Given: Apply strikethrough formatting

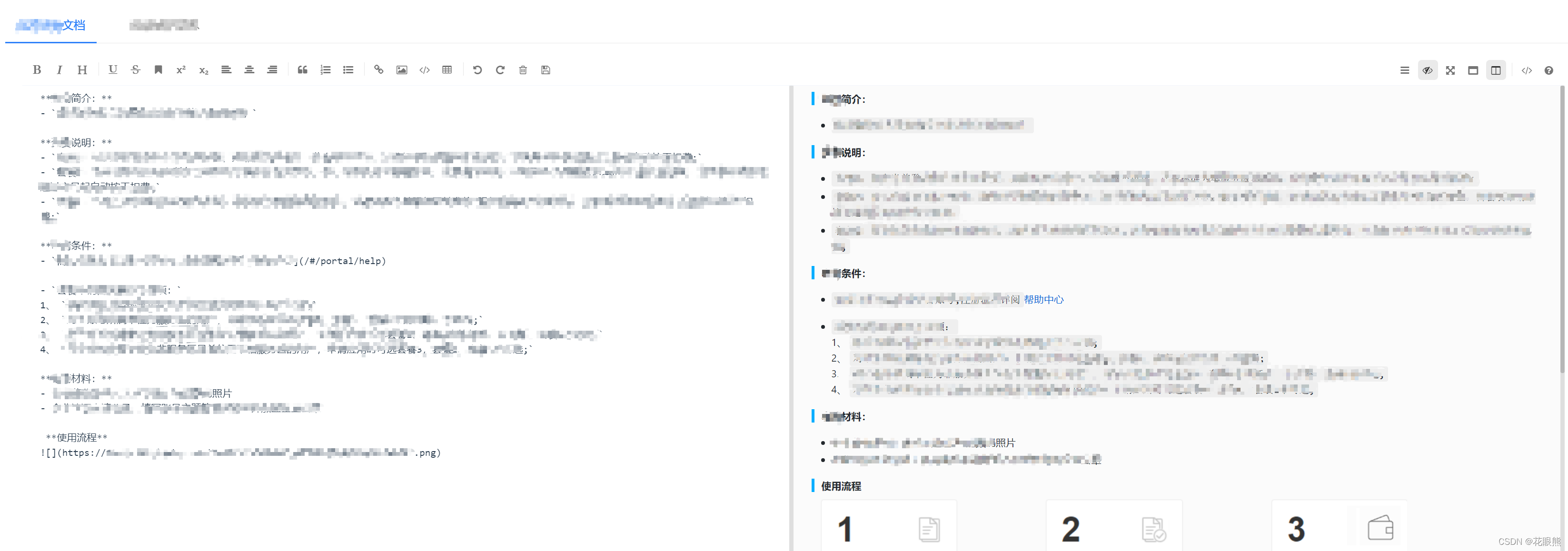Looking at the screenshot, I should (x=135, y=70).
